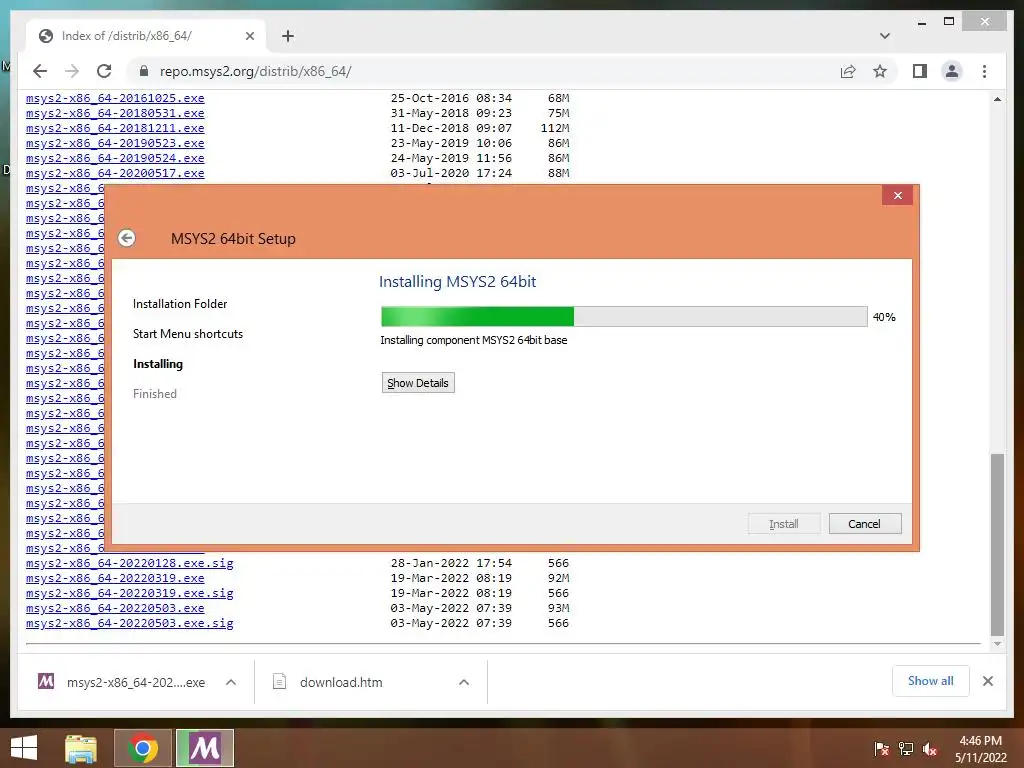This screenshot has height=768, width=1024.
Task: Go forward in Chrome browser
Action: (x=72, y=71)
